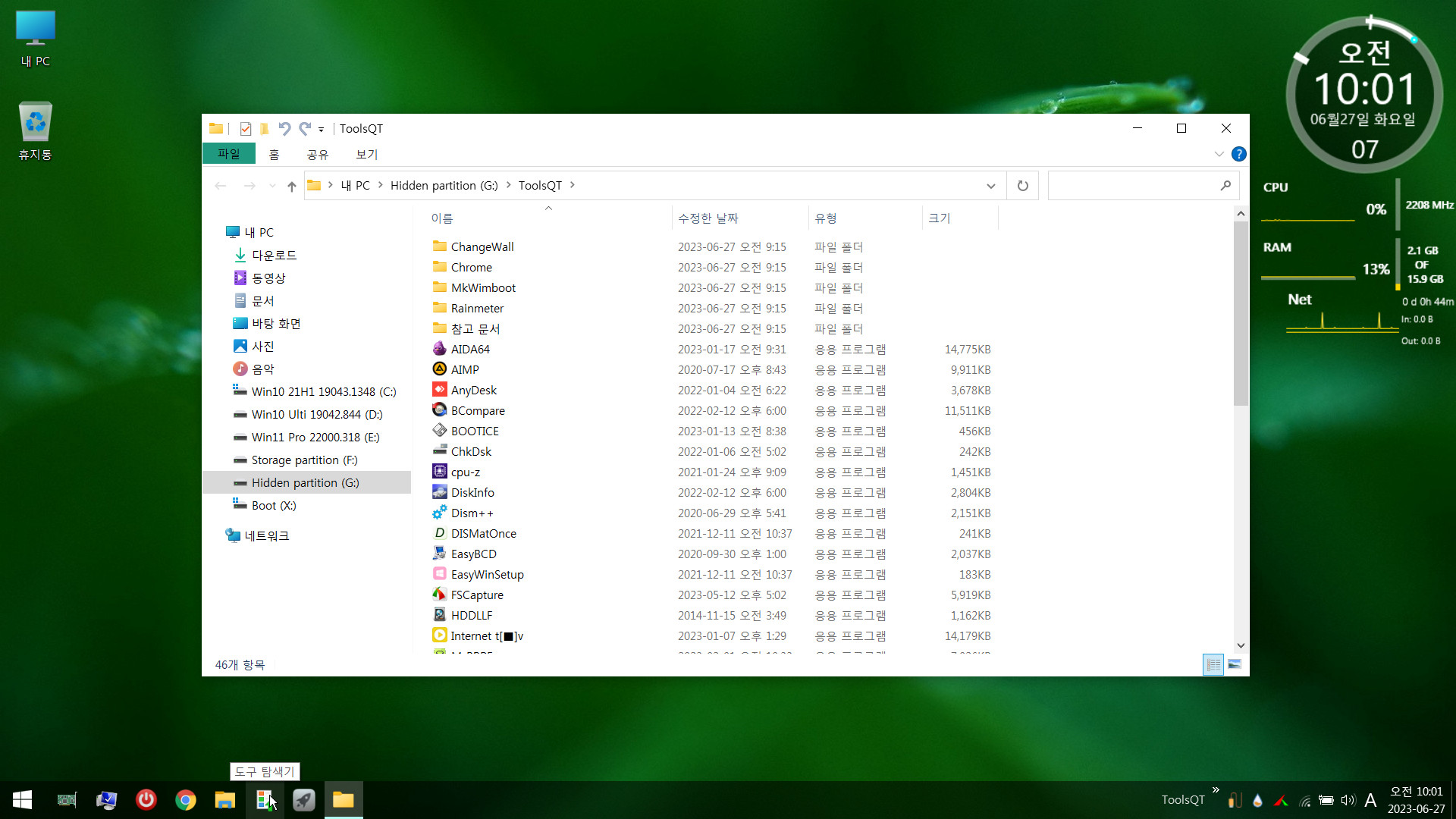
Task: Sort by the 이름 column header
Action: click(549, 218)
